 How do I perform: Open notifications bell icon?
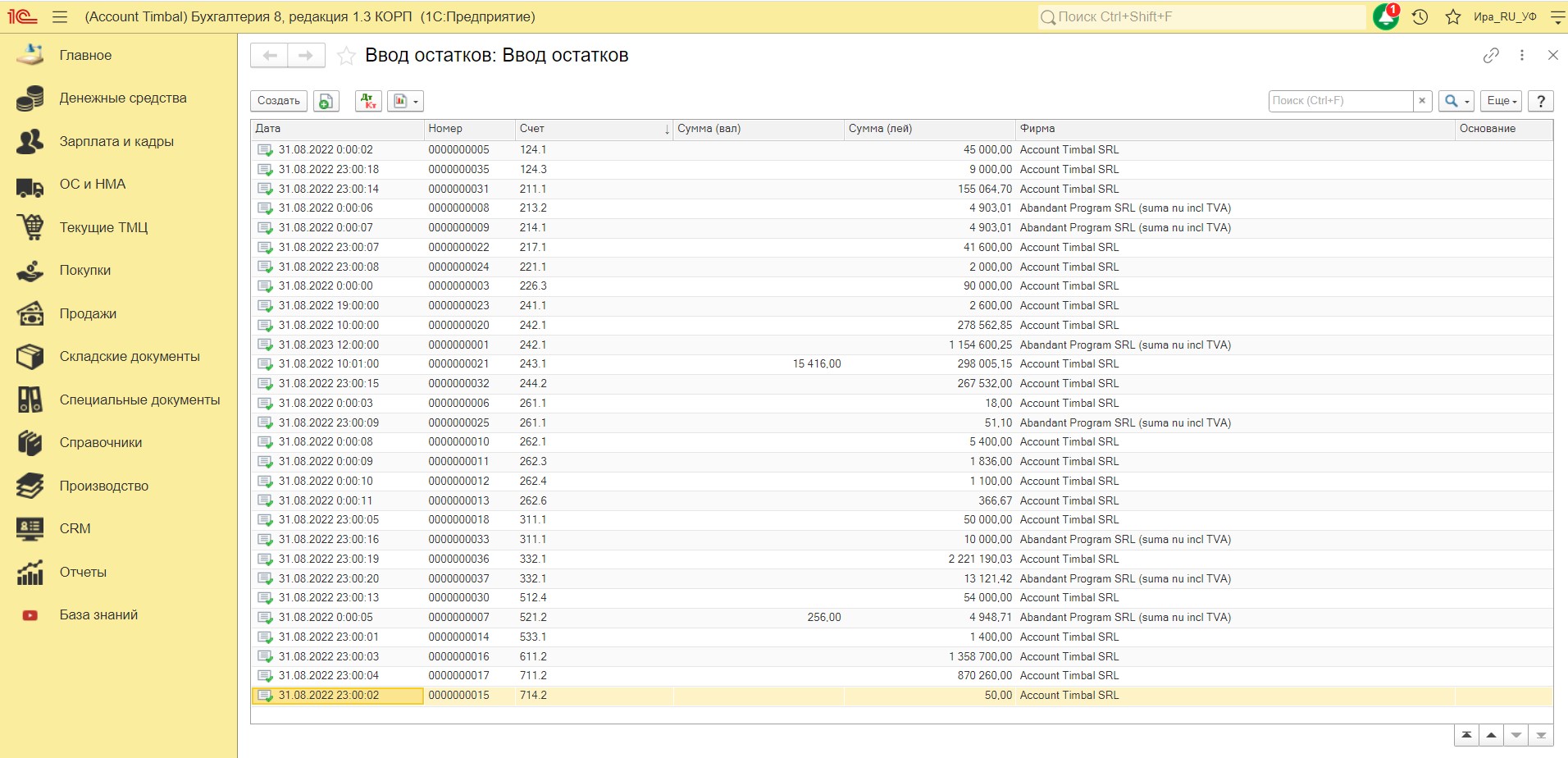pos(1386,16)
